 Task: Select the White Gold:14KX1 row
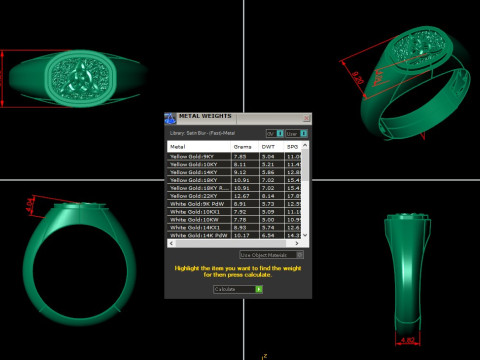234,228
